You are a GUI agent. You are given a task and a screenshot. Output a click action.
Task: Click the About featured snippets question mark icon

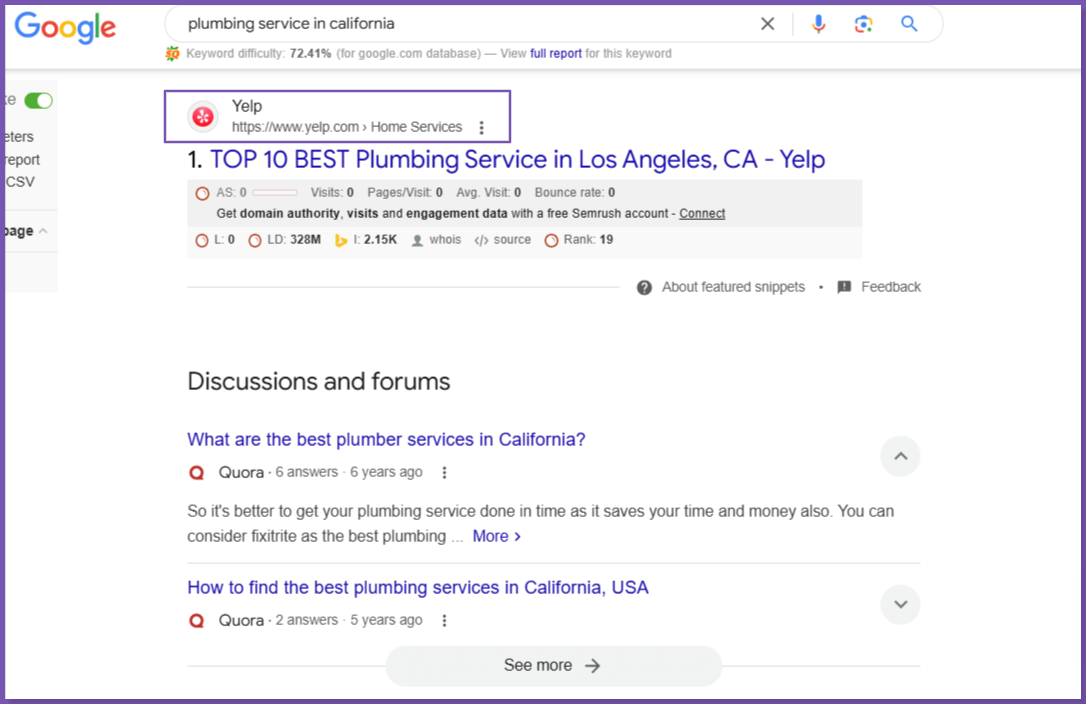644,287
